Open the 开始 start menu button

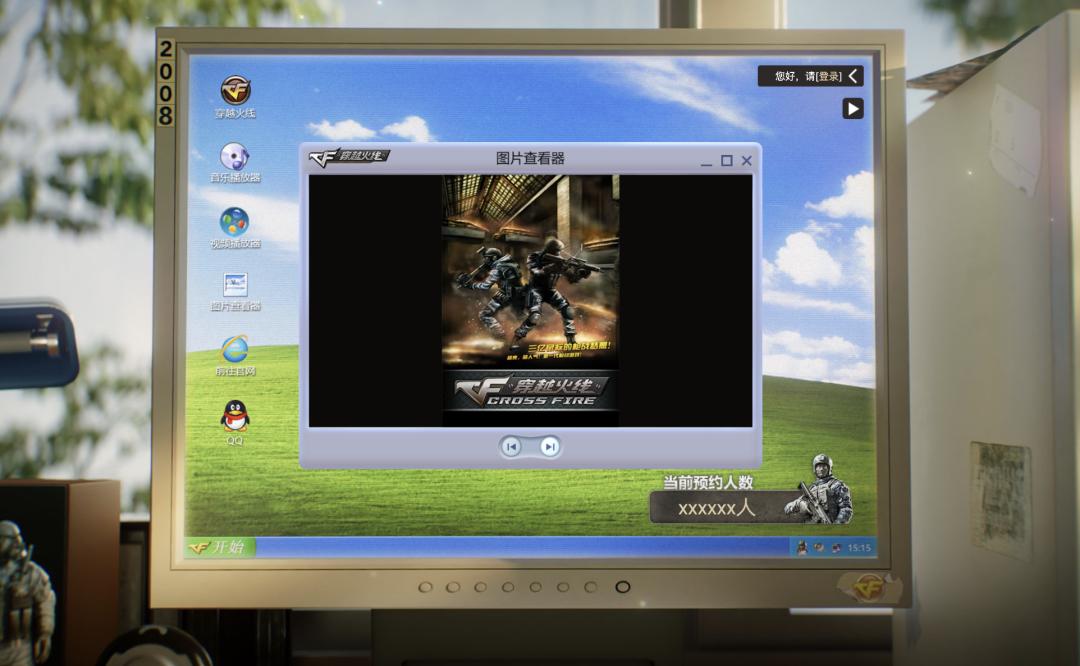[x=219, y=547]
